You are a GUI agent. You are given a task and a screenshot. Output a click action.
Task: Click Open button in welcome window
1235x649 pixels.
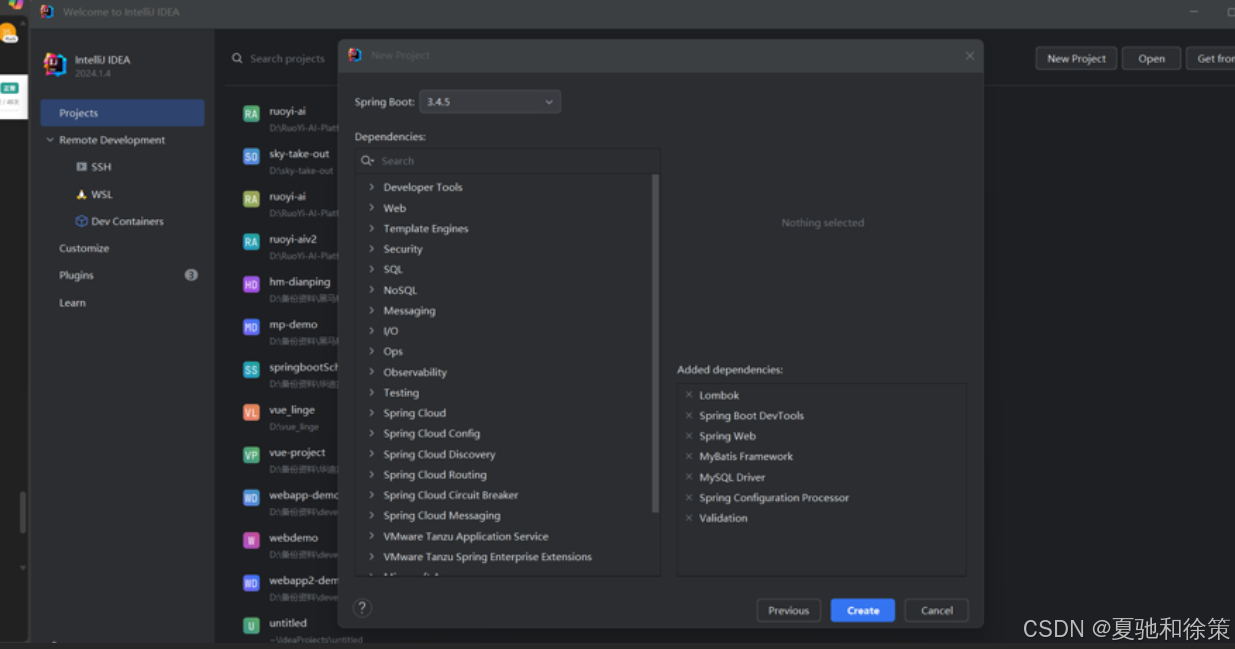point(1151,59)
